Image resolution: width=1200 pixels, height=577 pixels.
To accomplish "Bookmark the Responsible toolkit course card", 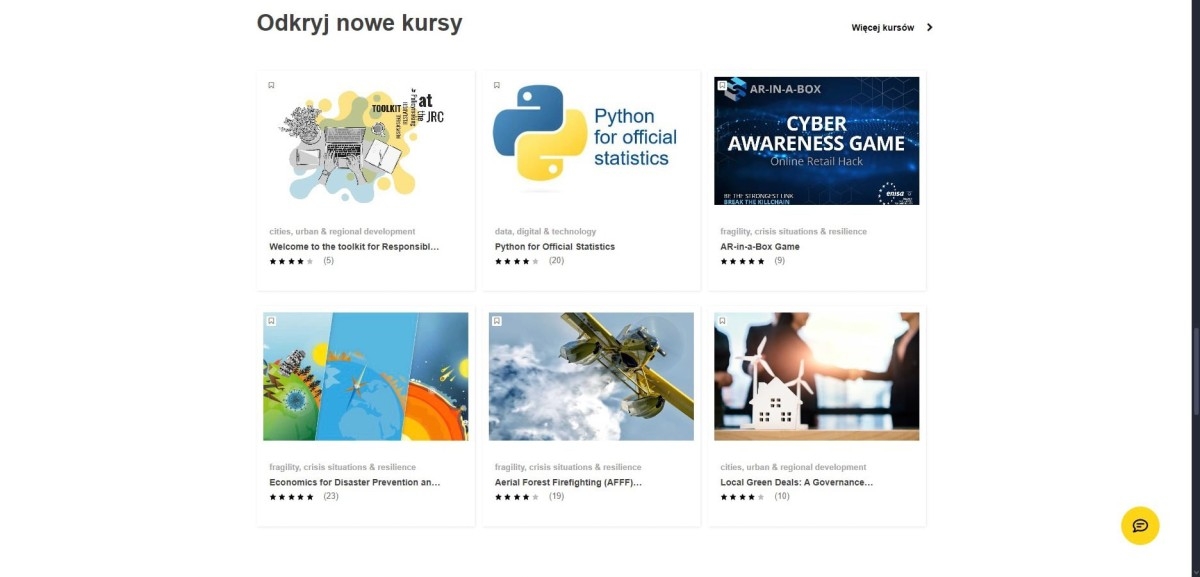I will tap(271, 86).
